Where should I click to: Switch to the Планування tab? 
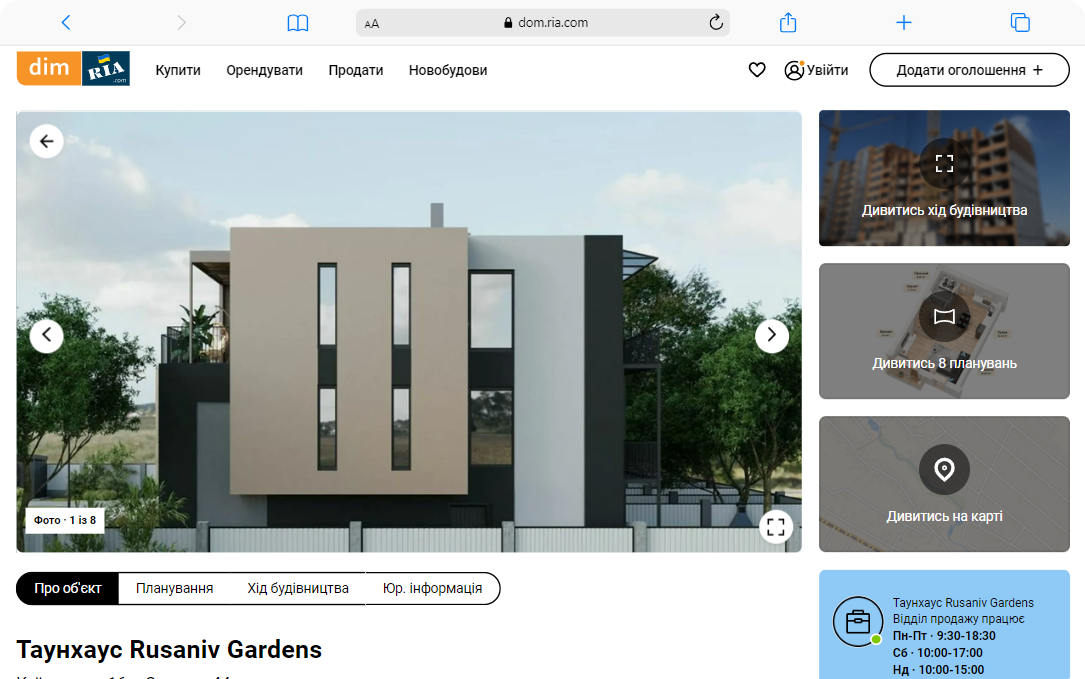click(x=174, y=588)
